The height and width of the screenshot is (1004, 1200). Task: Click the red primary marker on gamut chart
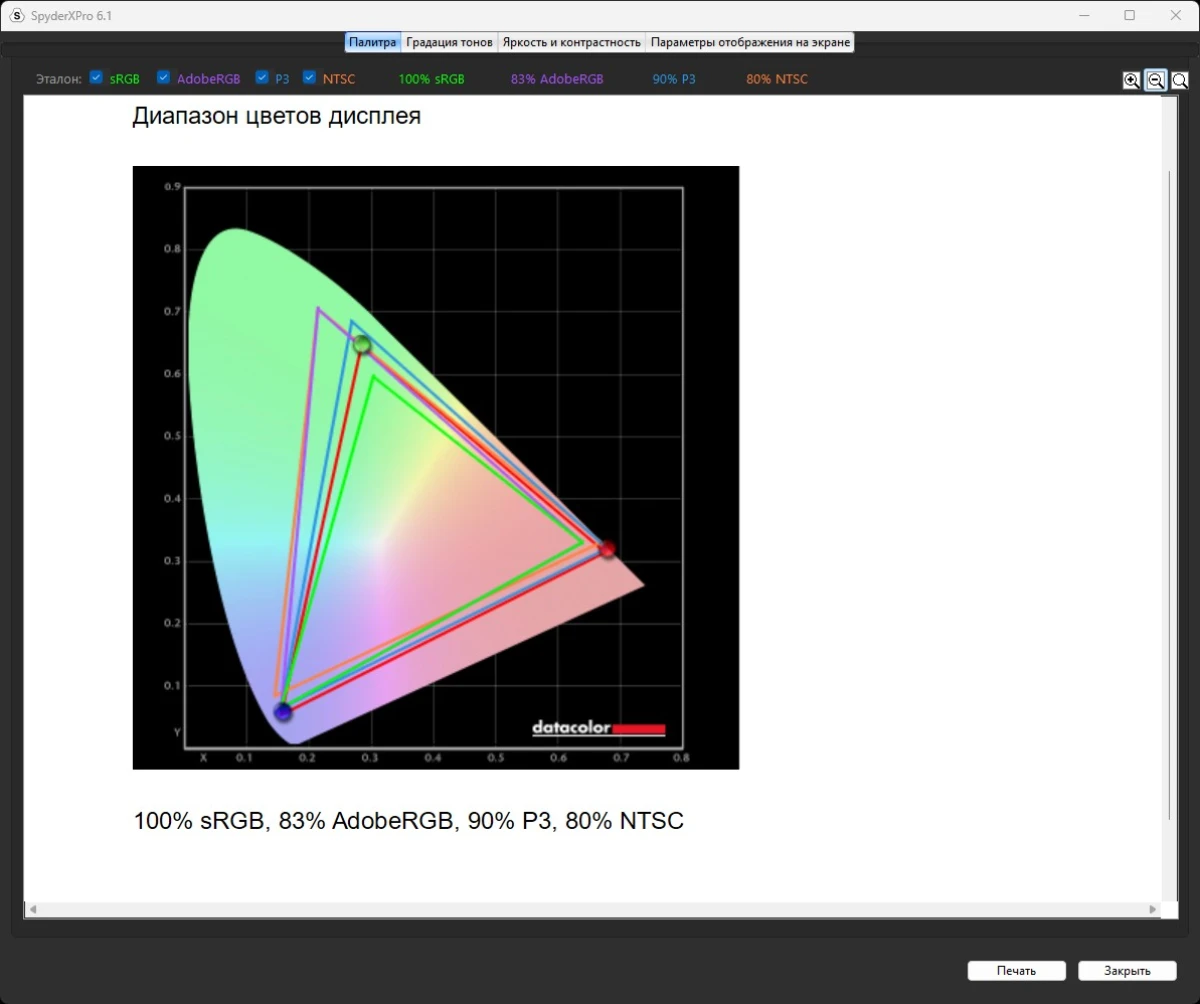point(607,548)
